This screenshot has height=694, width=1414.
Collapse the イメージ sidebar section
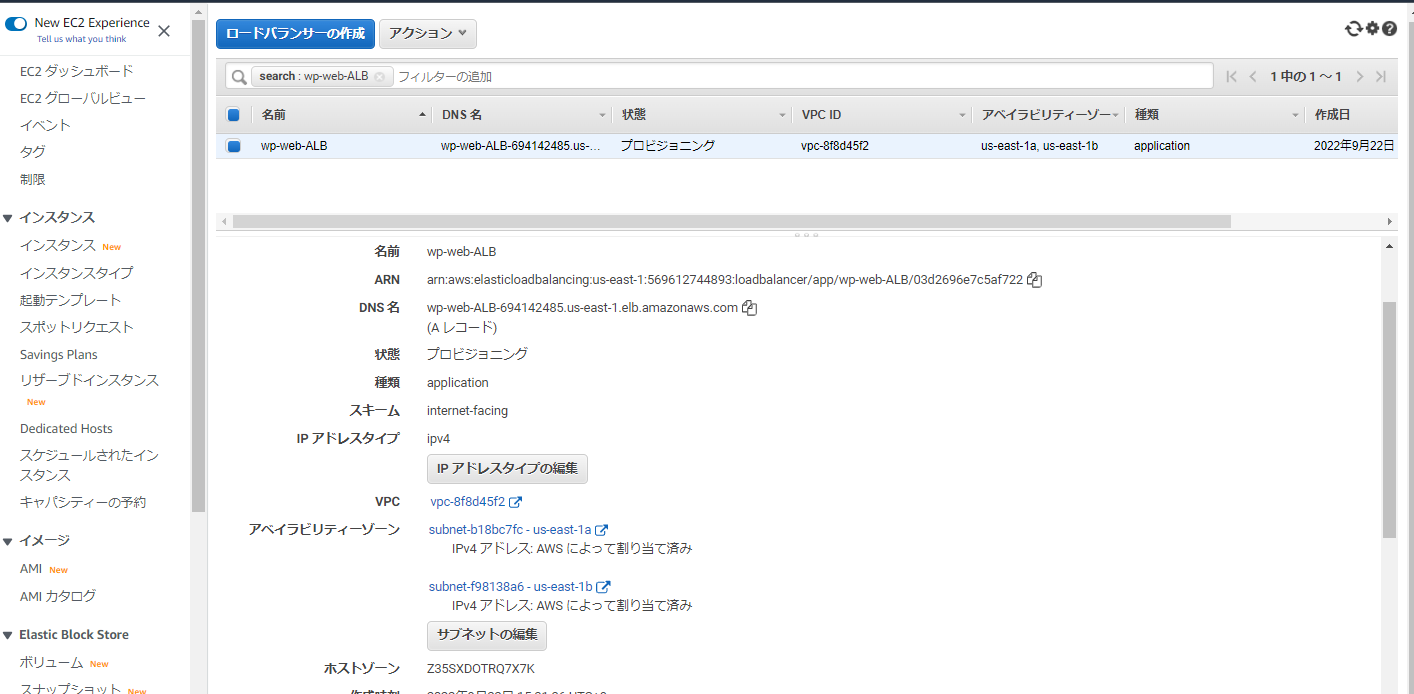tap(8, 541)
